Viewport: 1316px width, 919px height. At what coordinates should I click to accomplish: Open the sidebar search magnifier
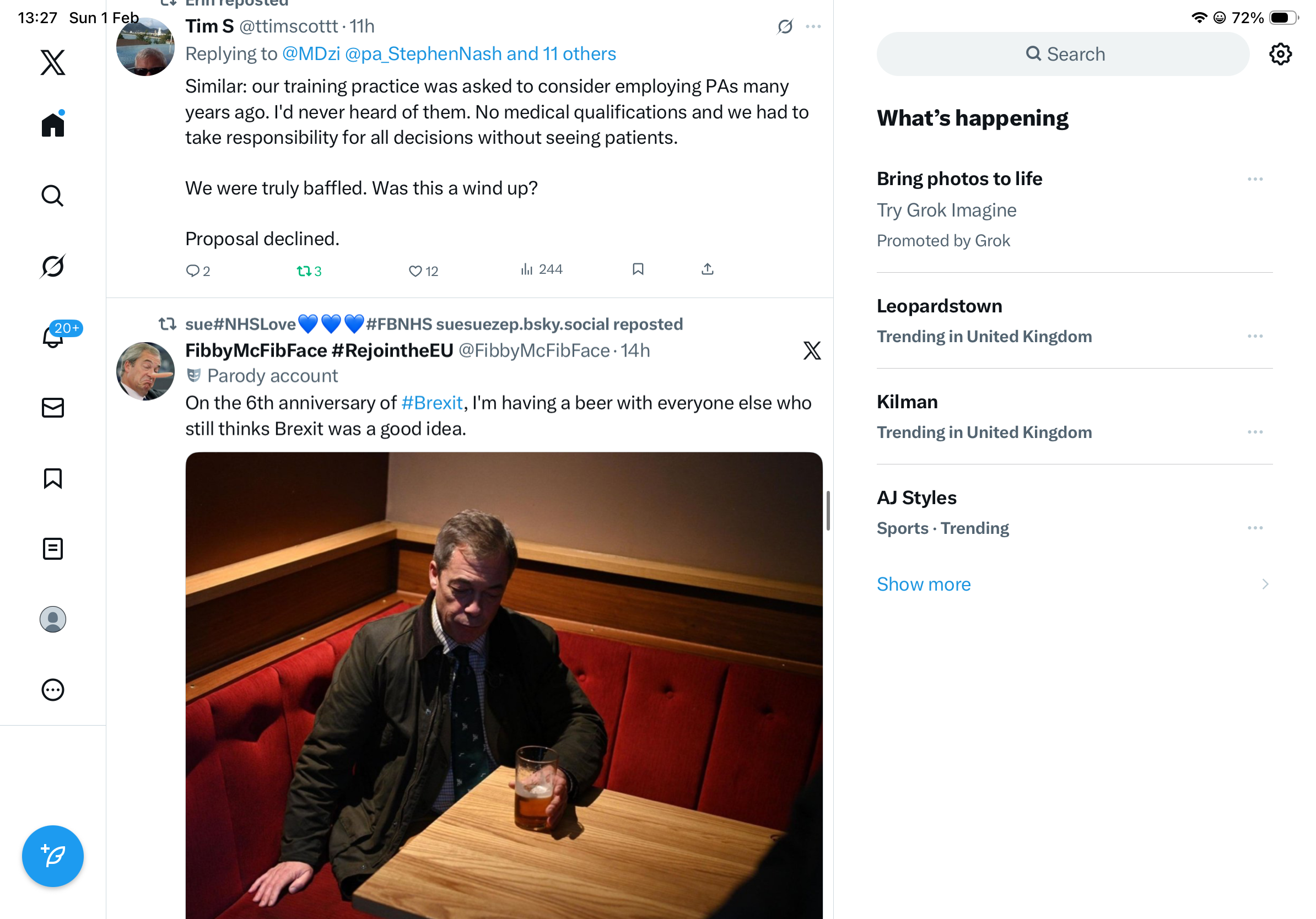pyautogui.click(x=53, y=196)
